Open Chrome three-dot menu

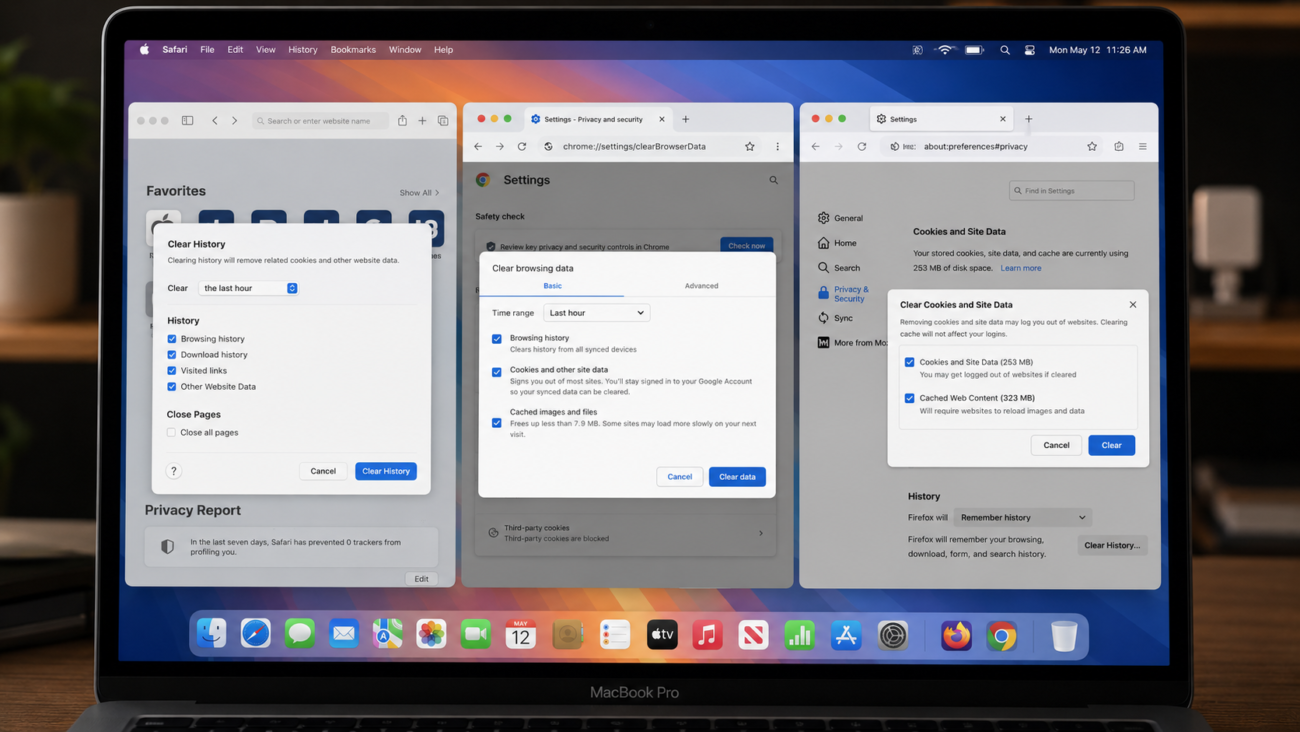click(x=777, y=146)
